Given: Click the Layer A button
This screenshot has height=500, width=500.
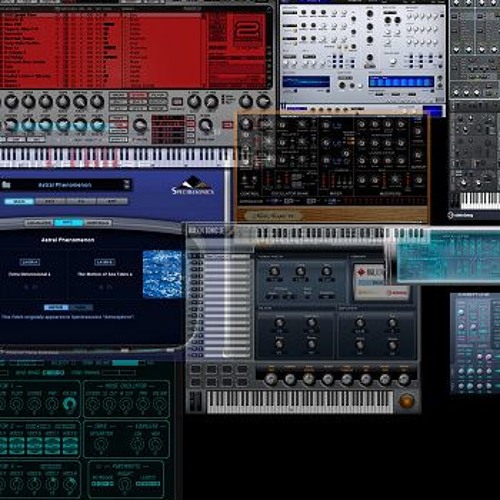Looking at the screenshot, I should point(30,262).
